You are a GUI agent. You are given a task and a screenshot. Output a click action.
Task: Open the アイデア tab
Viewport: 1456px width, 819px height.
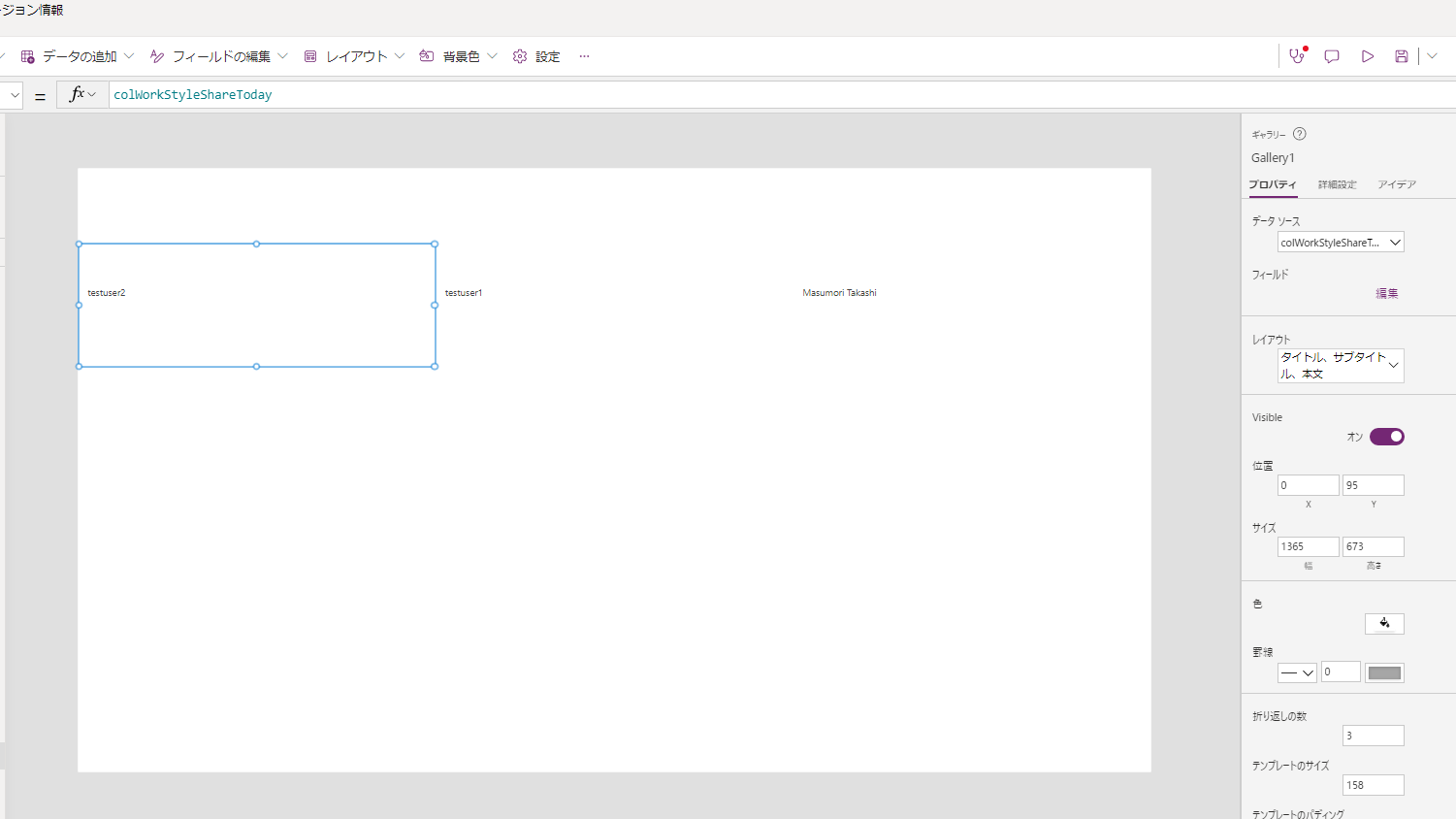(x=1397, y=184)
